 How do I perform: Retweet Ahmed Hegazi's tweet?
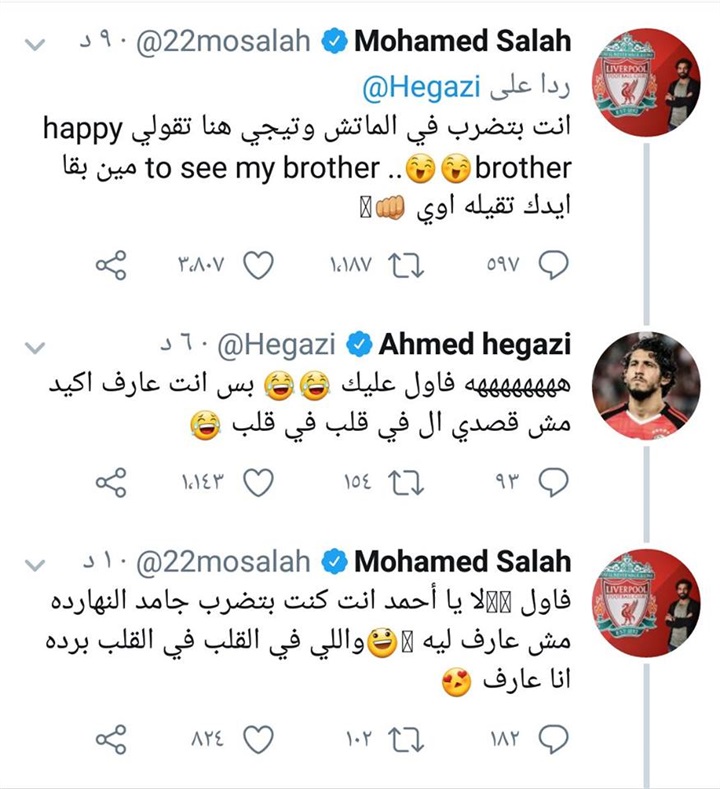[407, 483]
